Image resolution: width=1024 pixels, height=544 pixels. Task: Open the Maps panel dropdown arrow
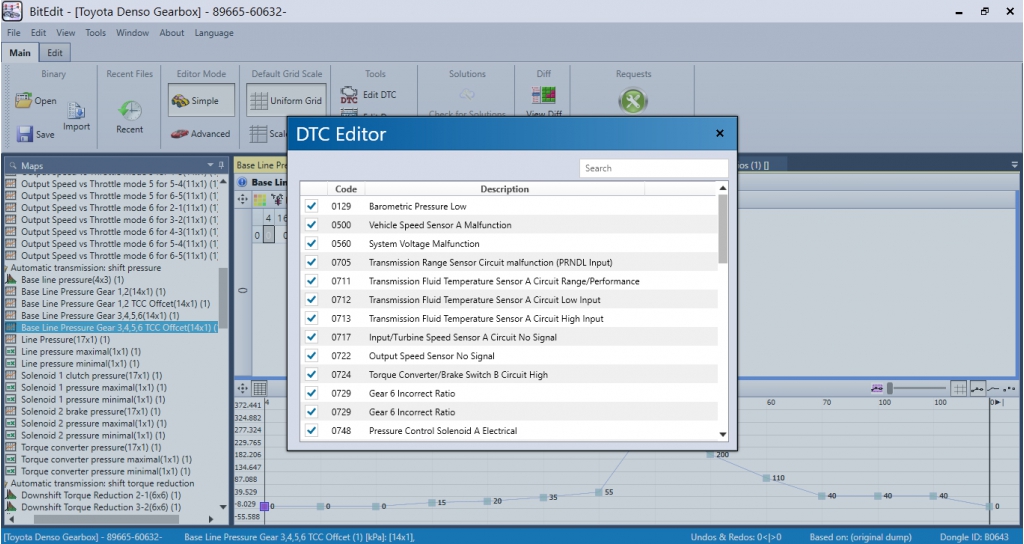pyautogui.click(x=210, y=165)
